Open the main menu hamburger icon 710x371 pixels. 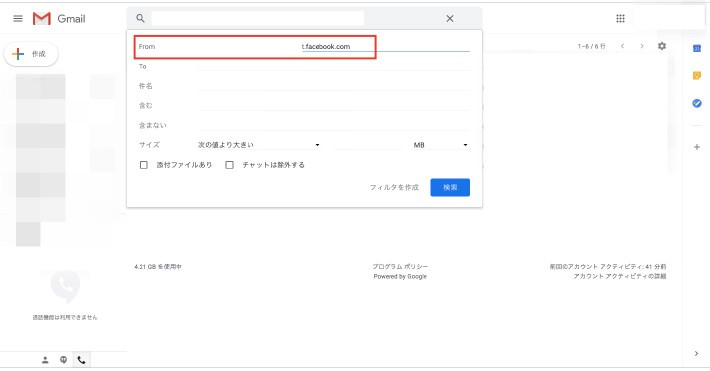[x=18, y=19]
